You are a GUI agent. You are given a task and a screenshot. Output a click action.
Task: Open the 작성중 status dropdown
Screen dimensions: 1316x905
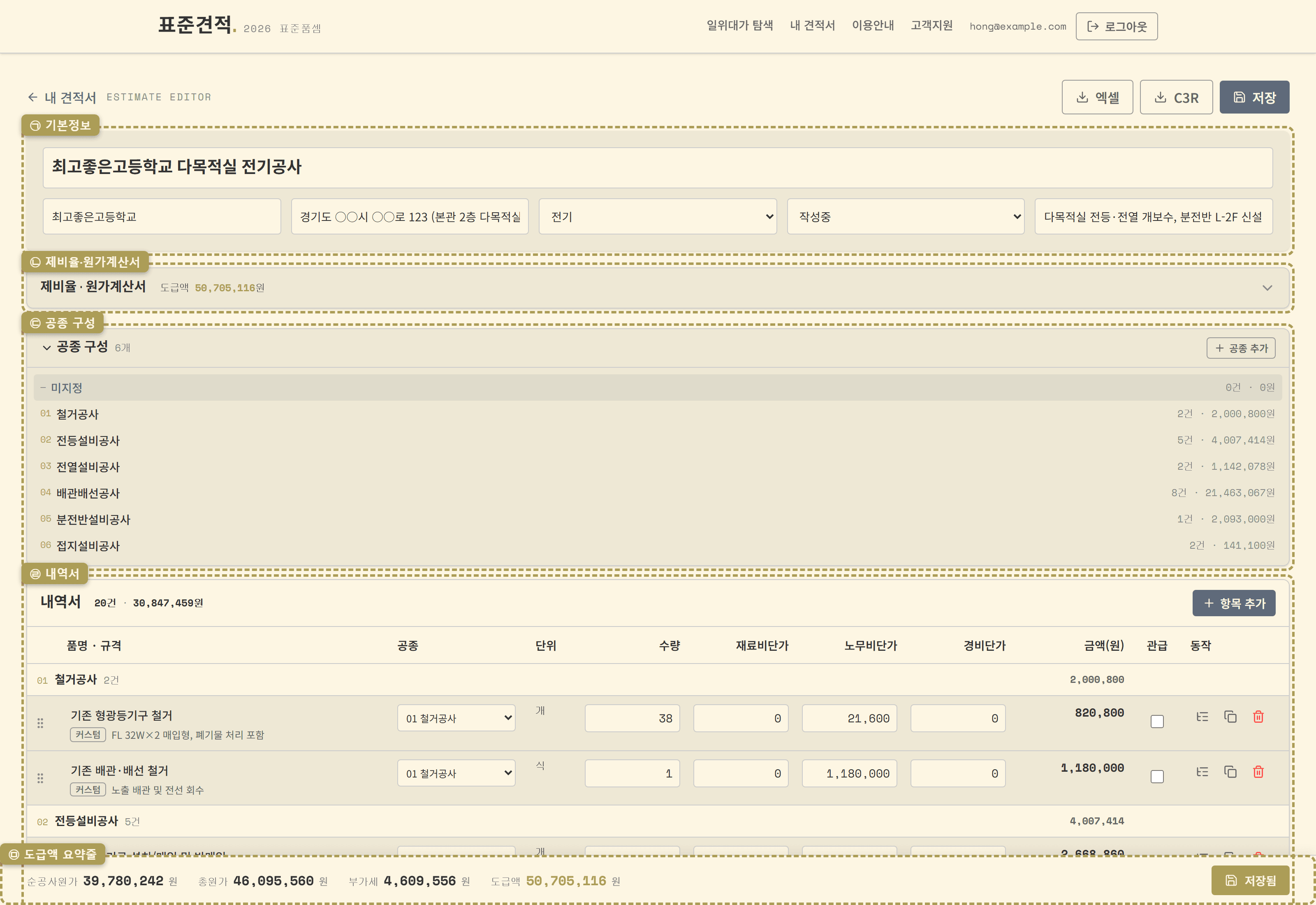906,217
